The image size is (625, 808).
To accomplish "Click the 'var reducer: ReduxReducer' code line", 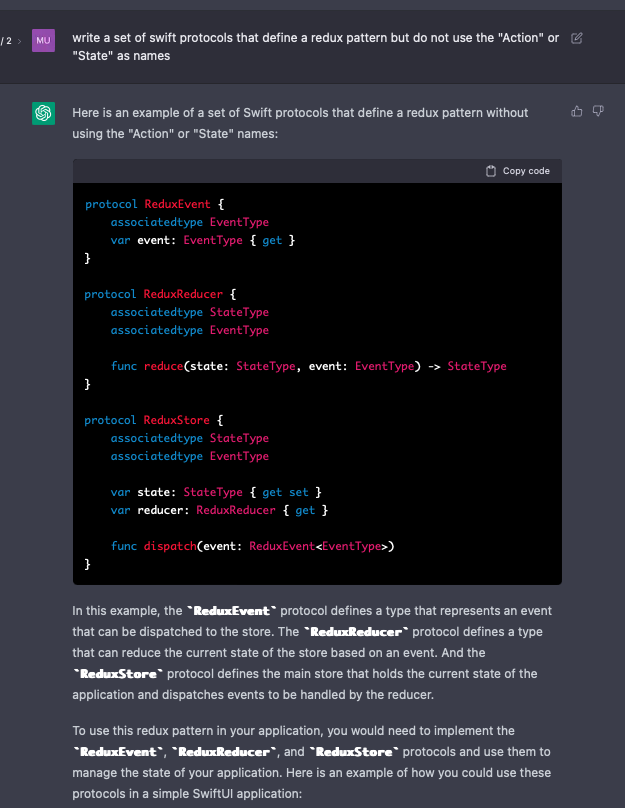I will pyautogui.click(x=220, y=510).
